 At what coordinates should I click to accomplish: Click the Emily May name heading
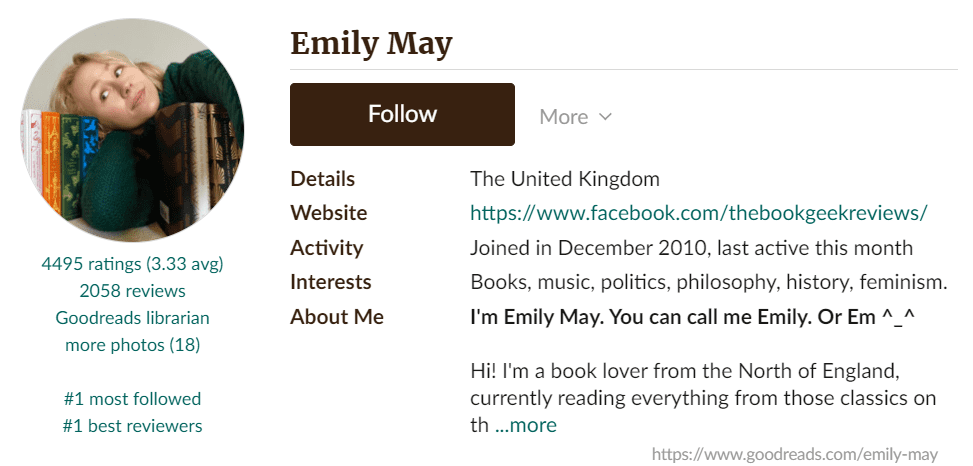tap(371, 44)
